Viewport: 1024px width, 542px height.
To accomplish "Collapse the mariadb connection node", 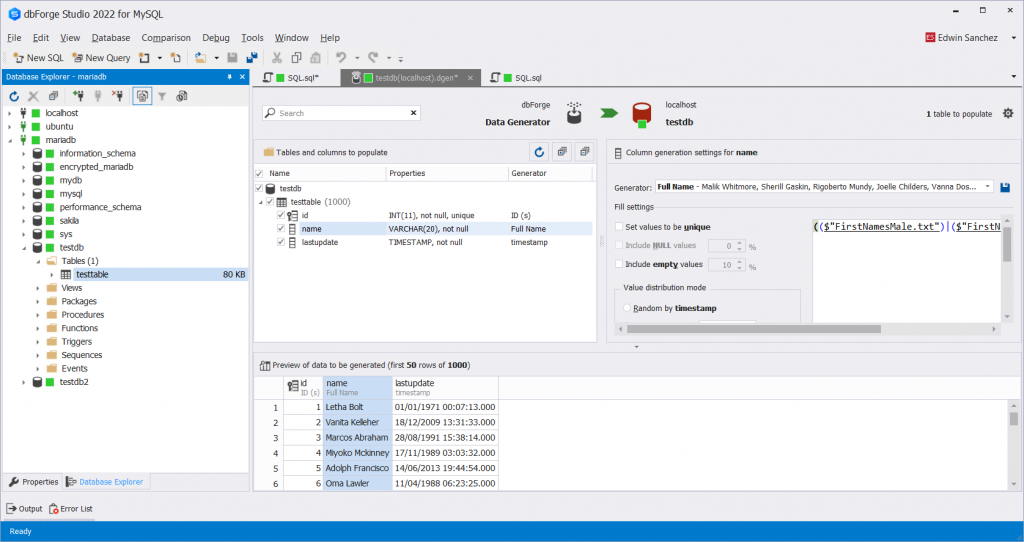I will pyautogui.click(x=10, y=140).
